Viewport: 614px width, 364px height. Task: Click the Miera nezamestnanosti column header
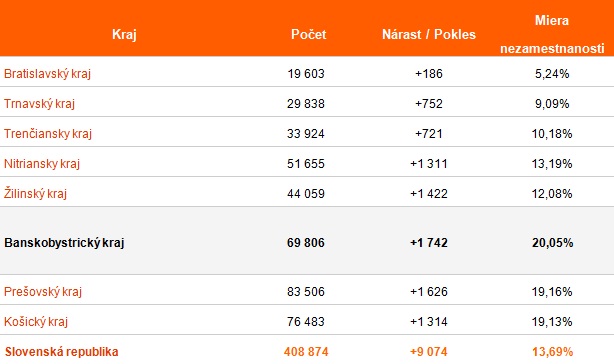coord(552,34)
